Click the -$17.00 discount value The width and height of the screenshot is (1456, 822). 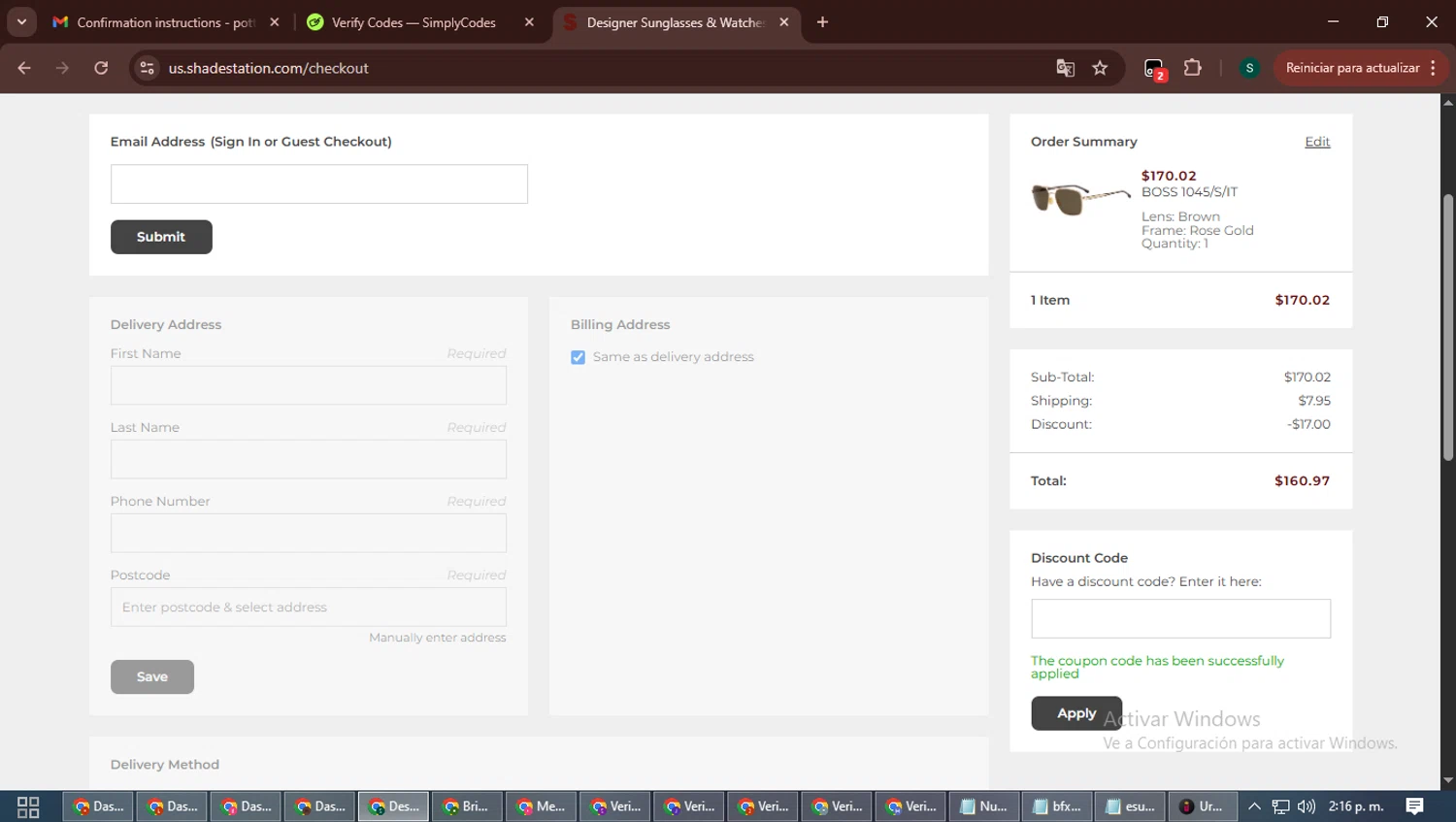click(x=1308, y=424)
